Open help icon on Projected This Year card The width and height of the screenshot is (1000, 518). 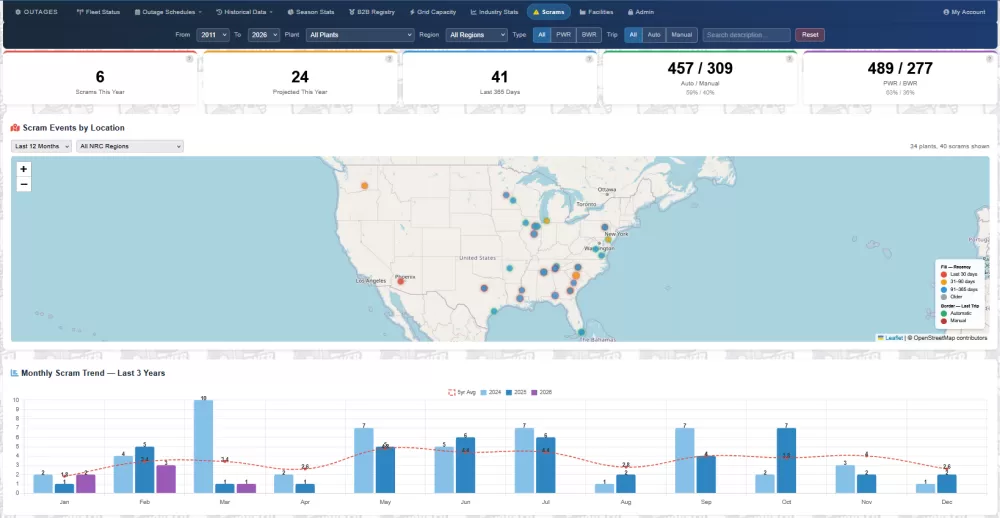(389, 59)
